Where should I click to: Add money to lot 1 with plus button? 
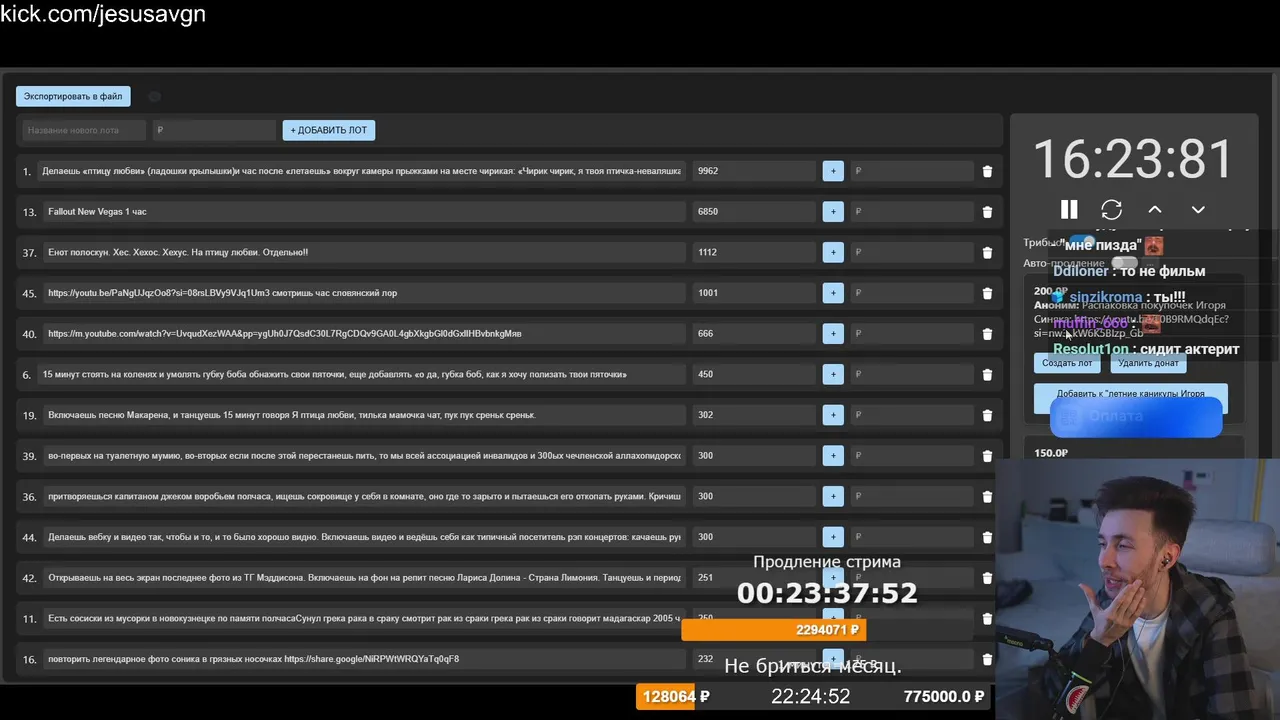(833, 171)
